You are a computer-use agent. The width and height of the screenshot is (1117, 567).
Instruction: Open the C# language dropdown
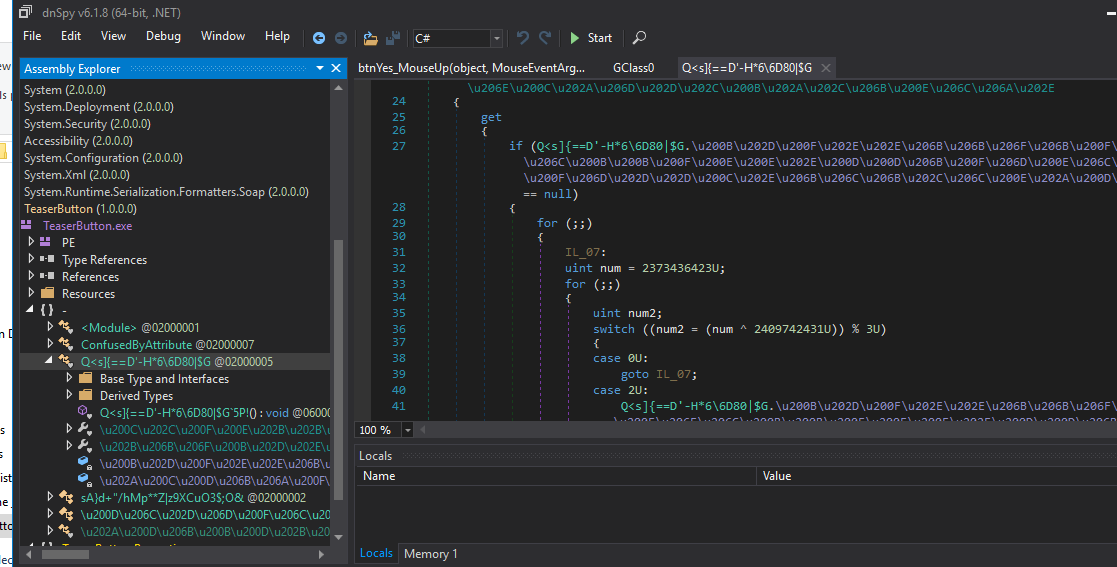click(496, 38)
